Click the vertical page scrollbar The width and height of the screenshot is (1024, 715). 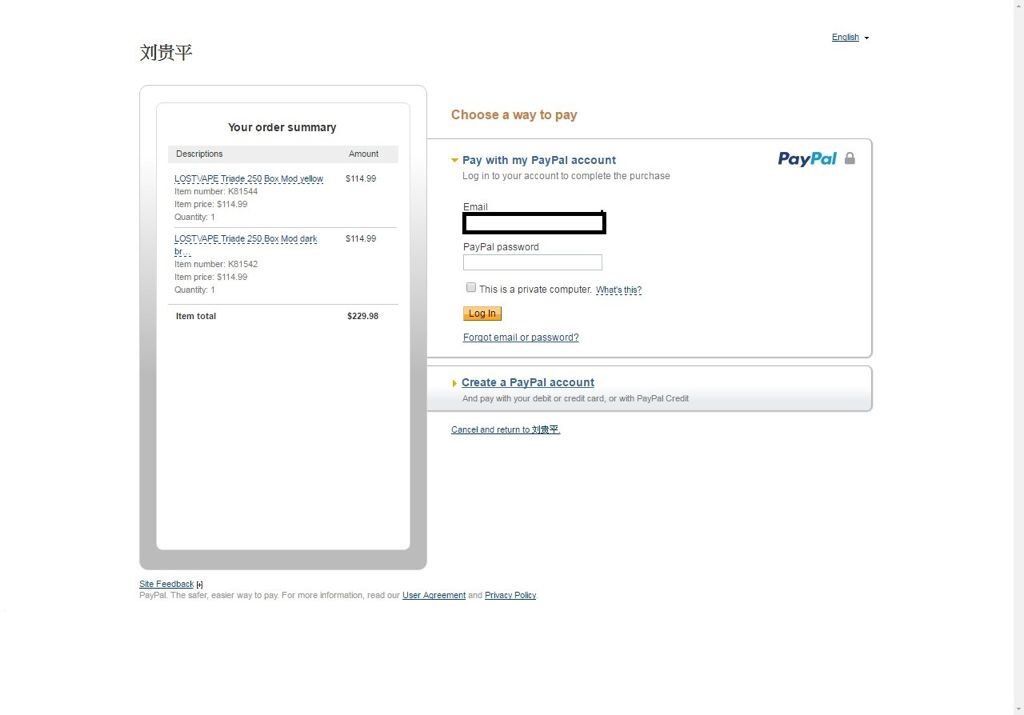(x=1019, y=357)
